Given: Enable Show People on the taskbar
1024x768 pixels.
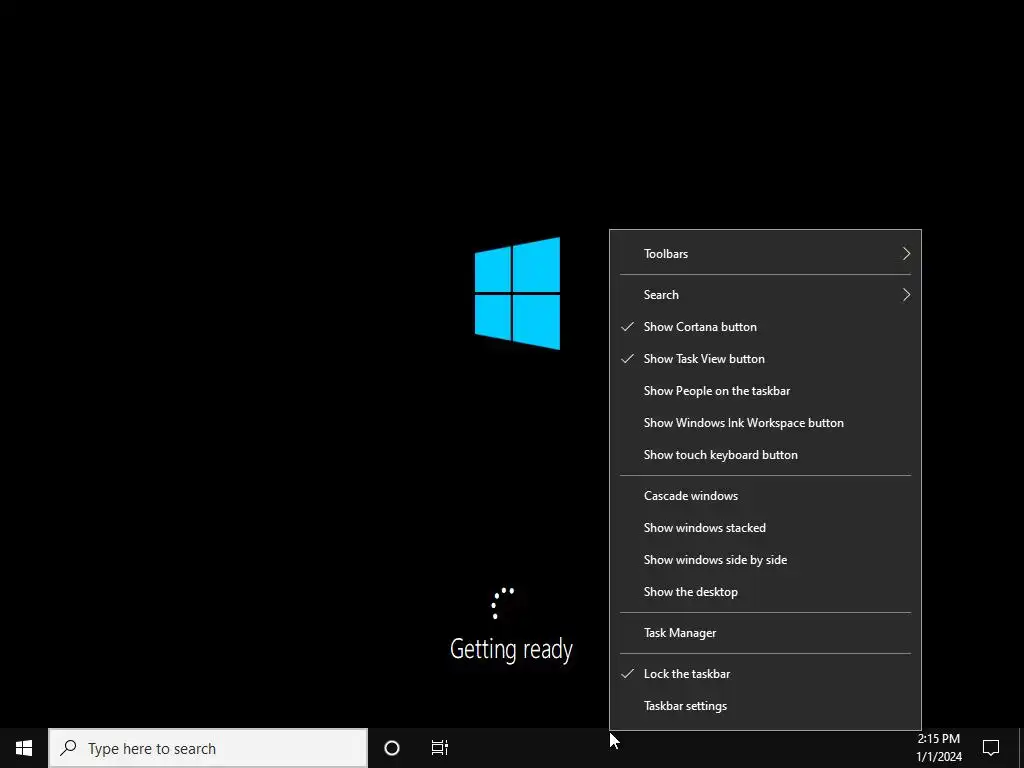Looking at the screenshot, I should click(765, 391).
